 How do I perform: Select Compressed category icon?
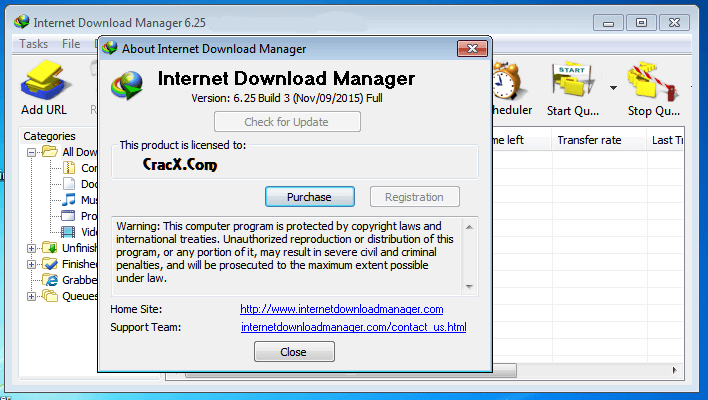point(69,168)
